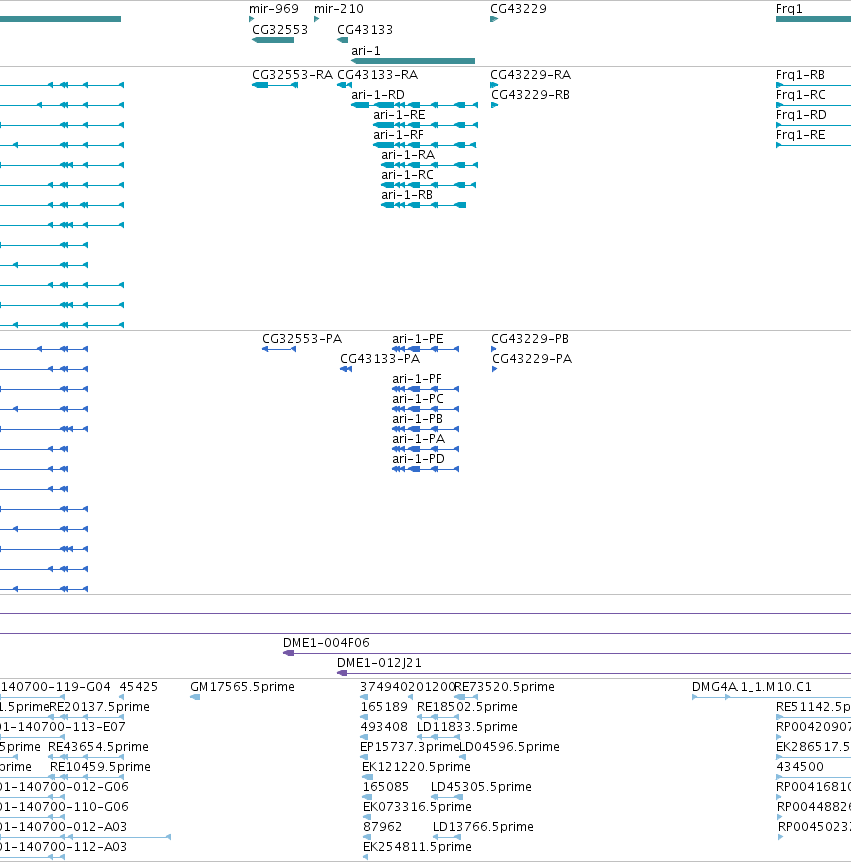Select transcript Frq1-RE
The height and width of the screenshot is (862, 851).
[813, 145]
